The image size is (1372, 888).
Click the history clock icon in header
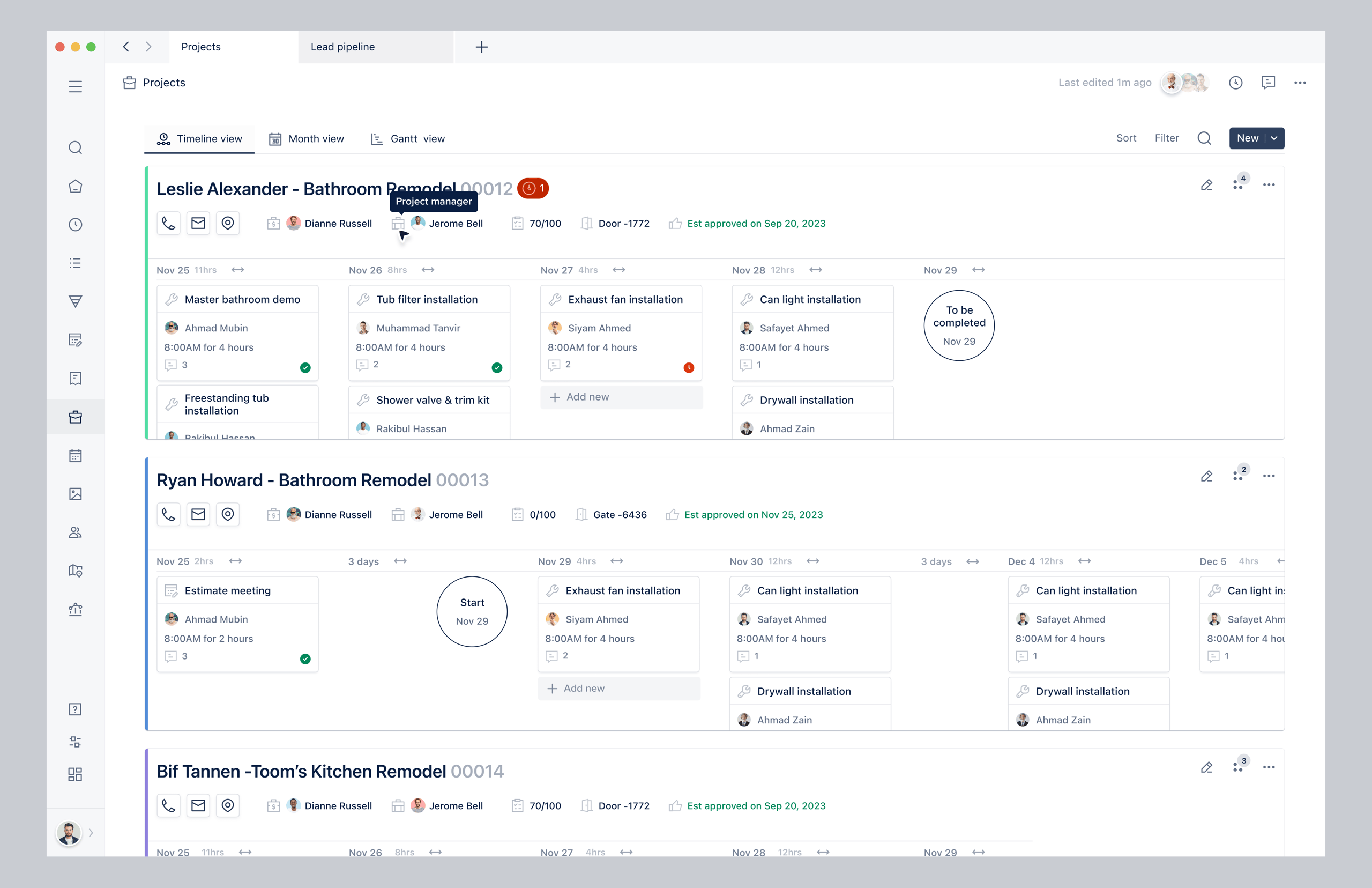pos(1235,83)
